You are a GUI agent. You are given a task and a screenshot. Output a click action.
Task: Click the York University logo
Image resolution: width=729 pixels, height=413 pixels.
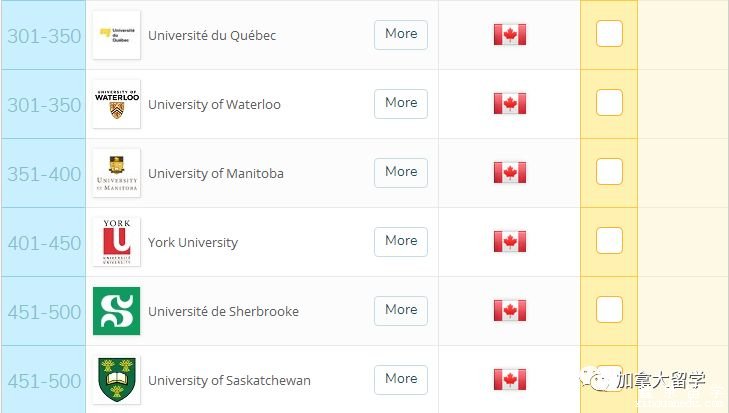coord(116,242)
